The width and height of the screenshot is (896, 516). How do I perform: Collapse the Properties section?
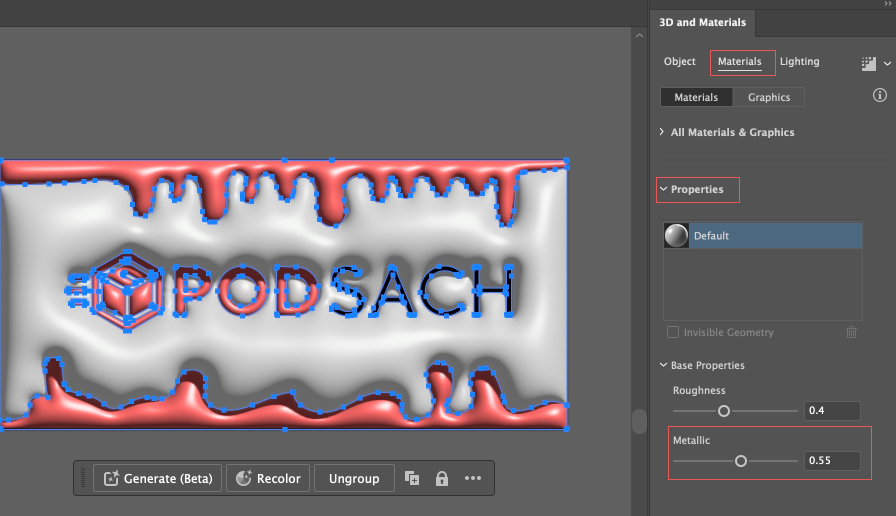(663, 189)
